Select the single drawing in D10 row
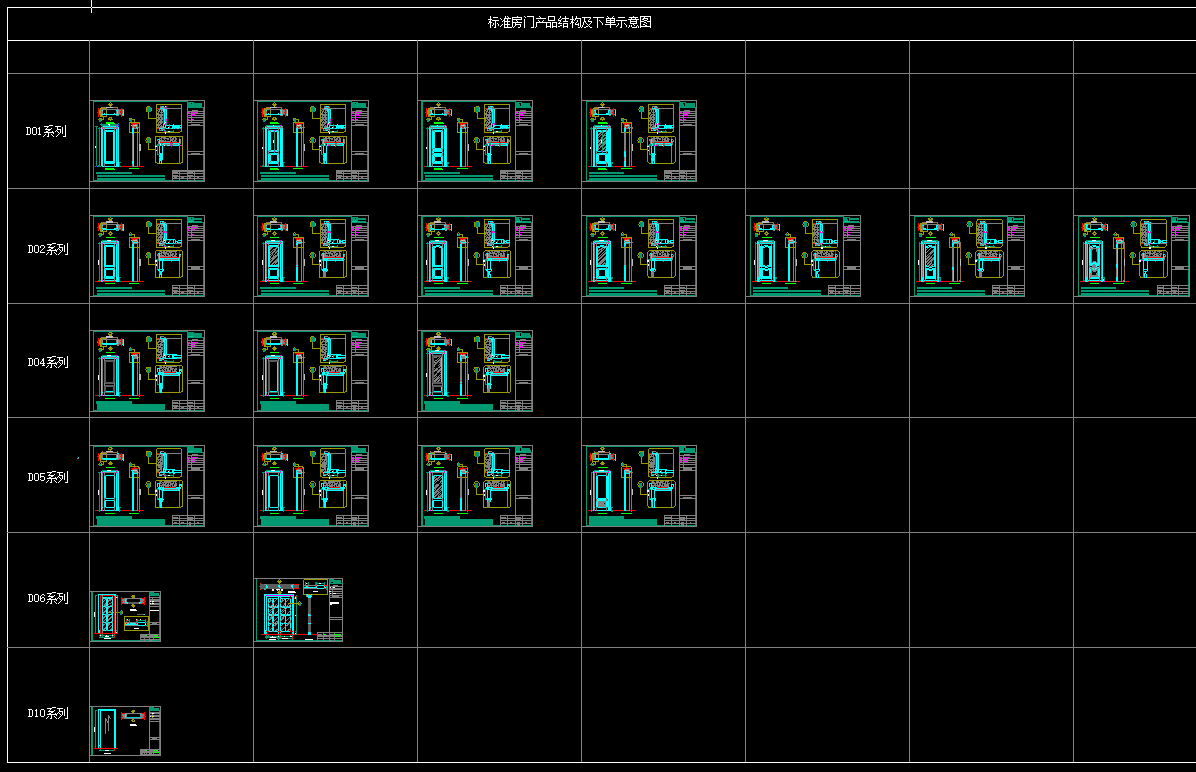Screen dimensions: 1196x772 (126, 731)
